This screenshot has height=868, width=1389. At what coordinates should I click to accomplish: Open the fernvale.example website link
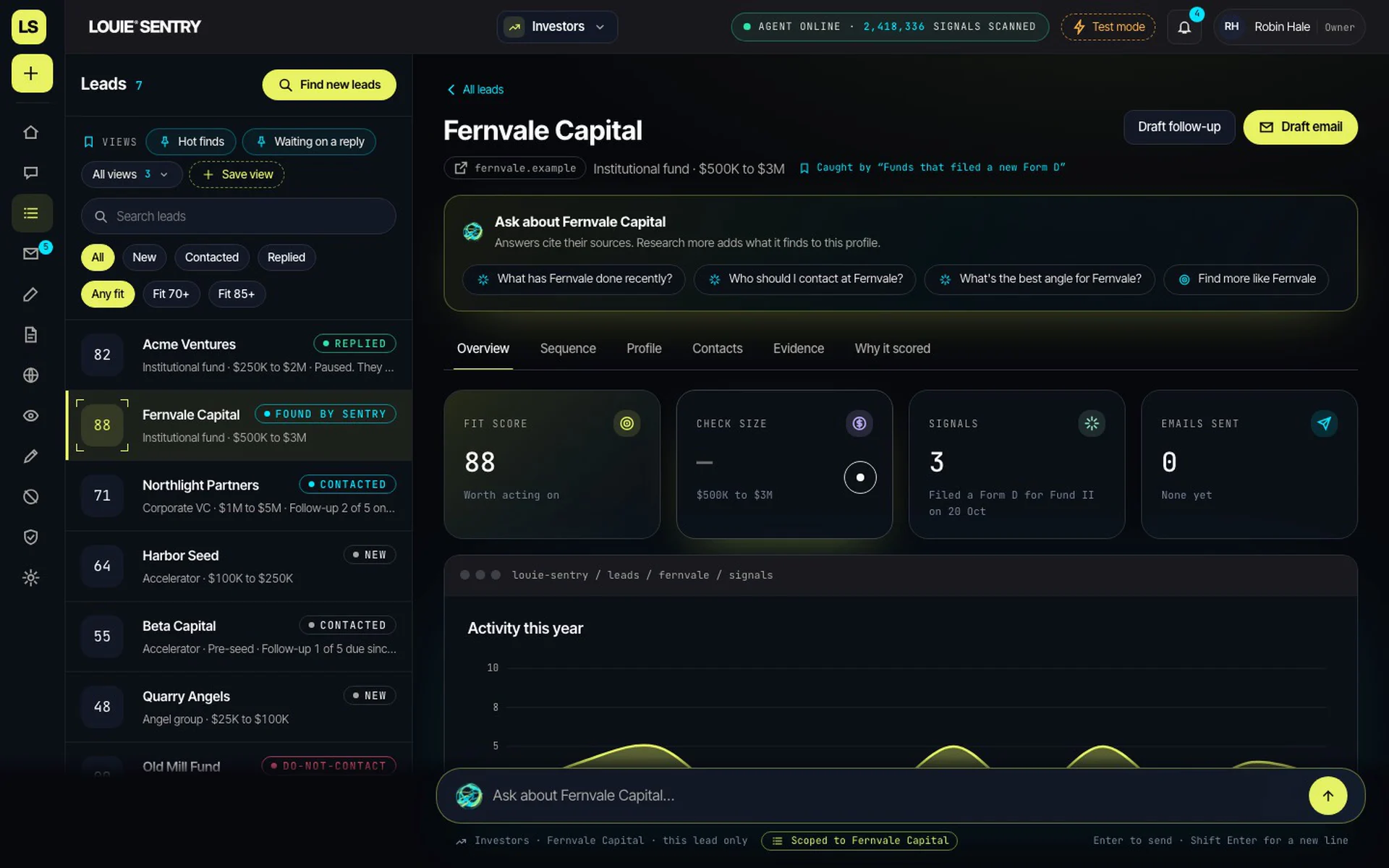pyautogui.click(x=514, y=169)
